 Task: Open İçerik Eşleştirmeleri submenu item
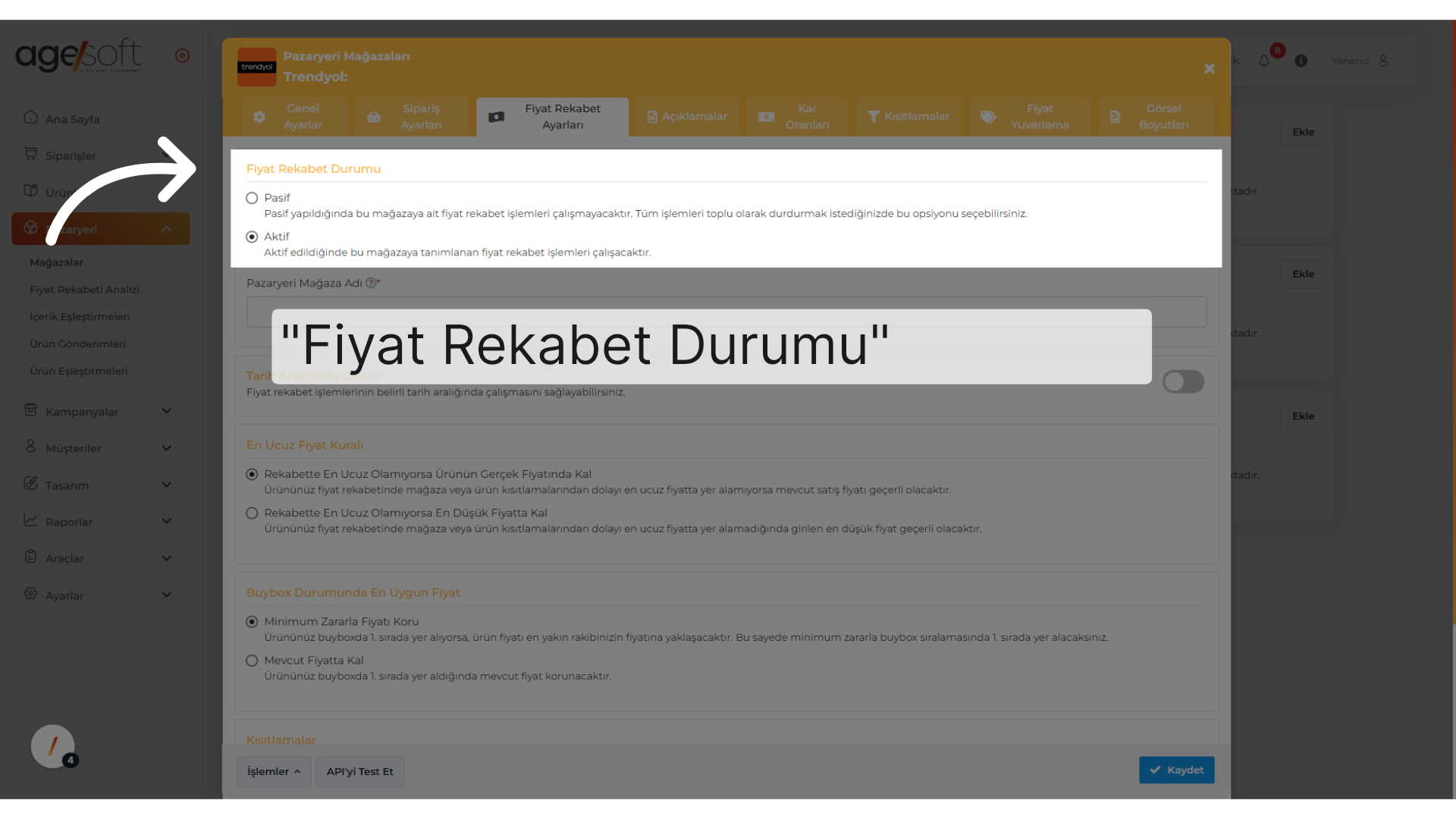(x=80, y=317)
